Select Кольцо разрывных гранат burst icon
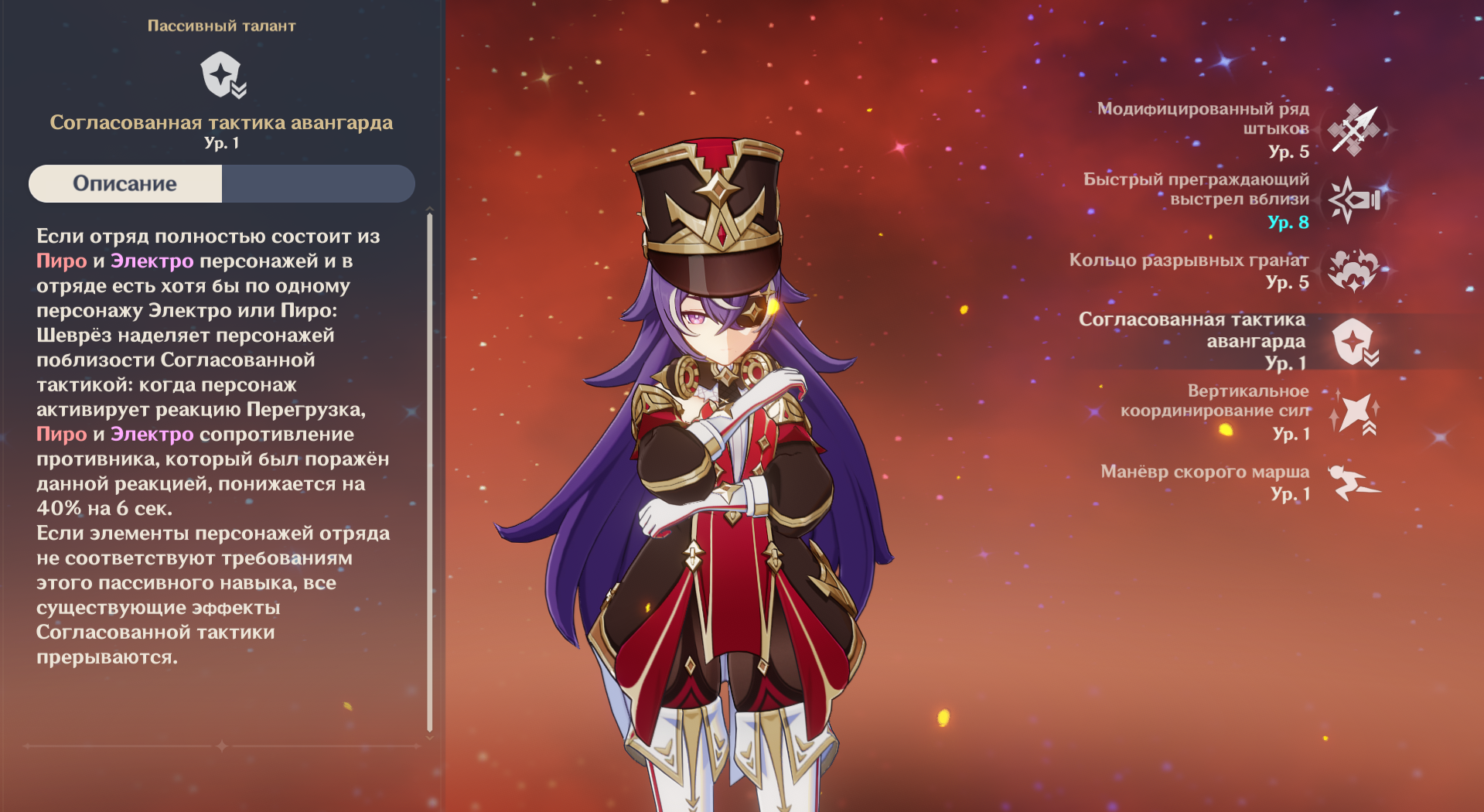Viewport: 1484px width, 812px height. pyautogui.click(x=1353, y=270)
